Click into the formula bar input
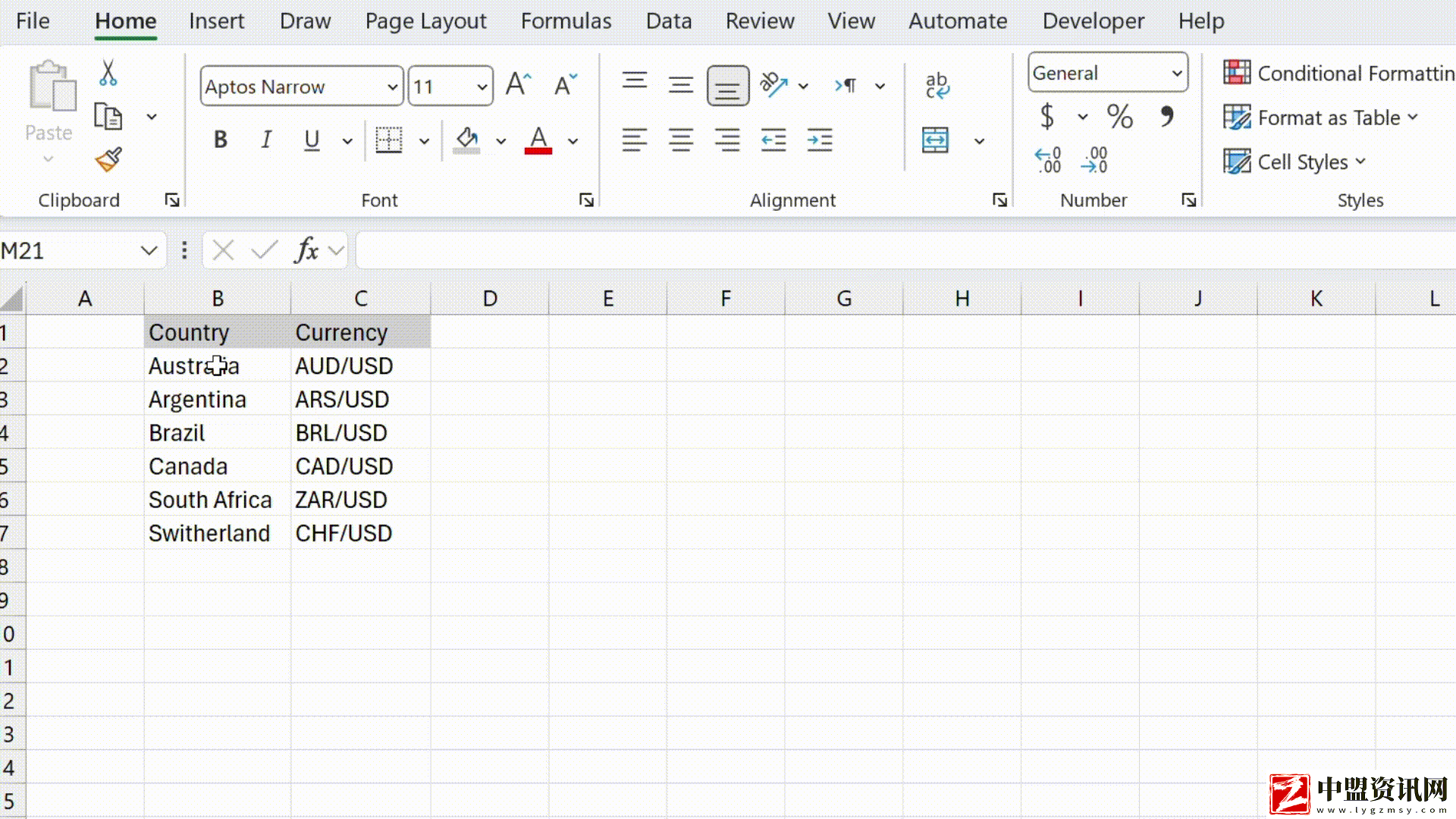Viewport: 1456px width, 819px height. pos(905,250)
